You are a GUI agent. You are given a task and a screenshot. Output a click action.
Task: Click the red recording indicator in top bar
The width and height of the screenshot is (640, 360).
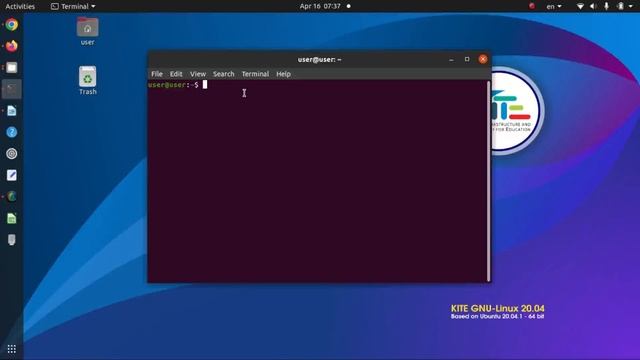point(532,6)
